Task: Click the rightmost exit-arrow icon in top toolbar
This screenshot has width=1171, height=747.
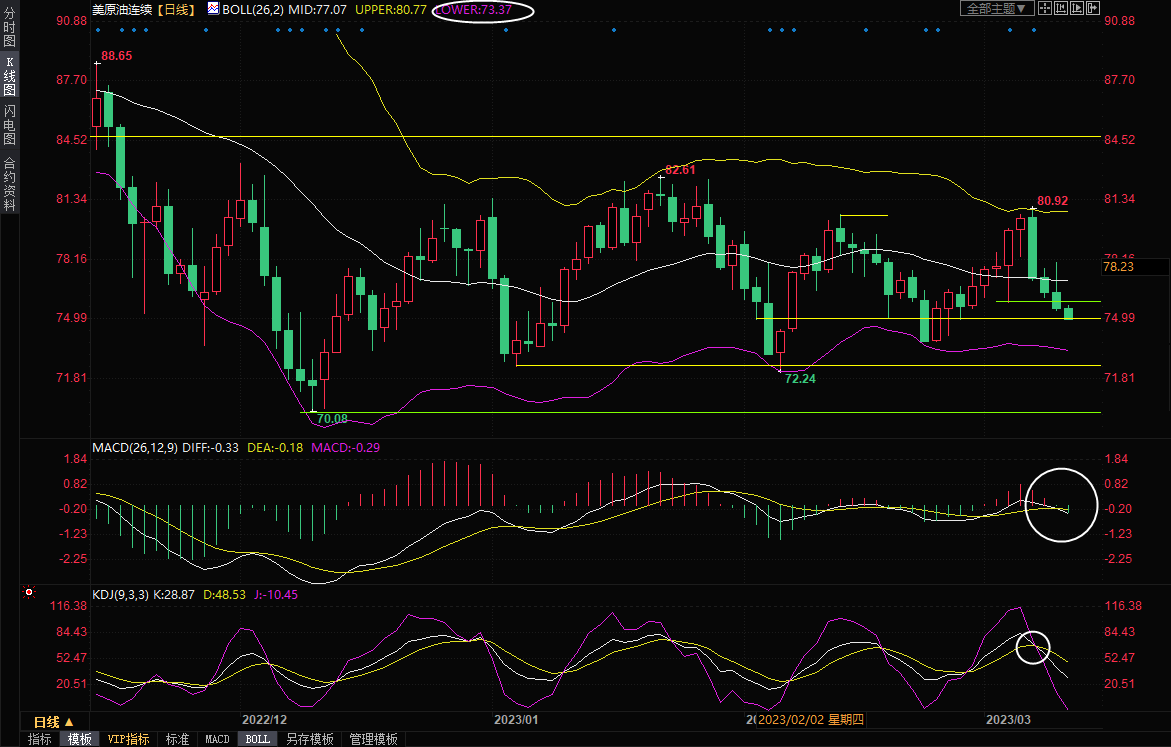Action: pos(1095,8)
